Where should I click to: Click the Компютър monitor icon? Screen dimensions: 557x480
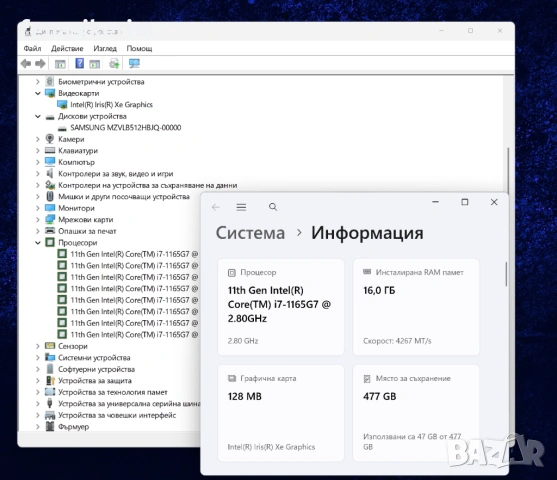tap(50, 162)
